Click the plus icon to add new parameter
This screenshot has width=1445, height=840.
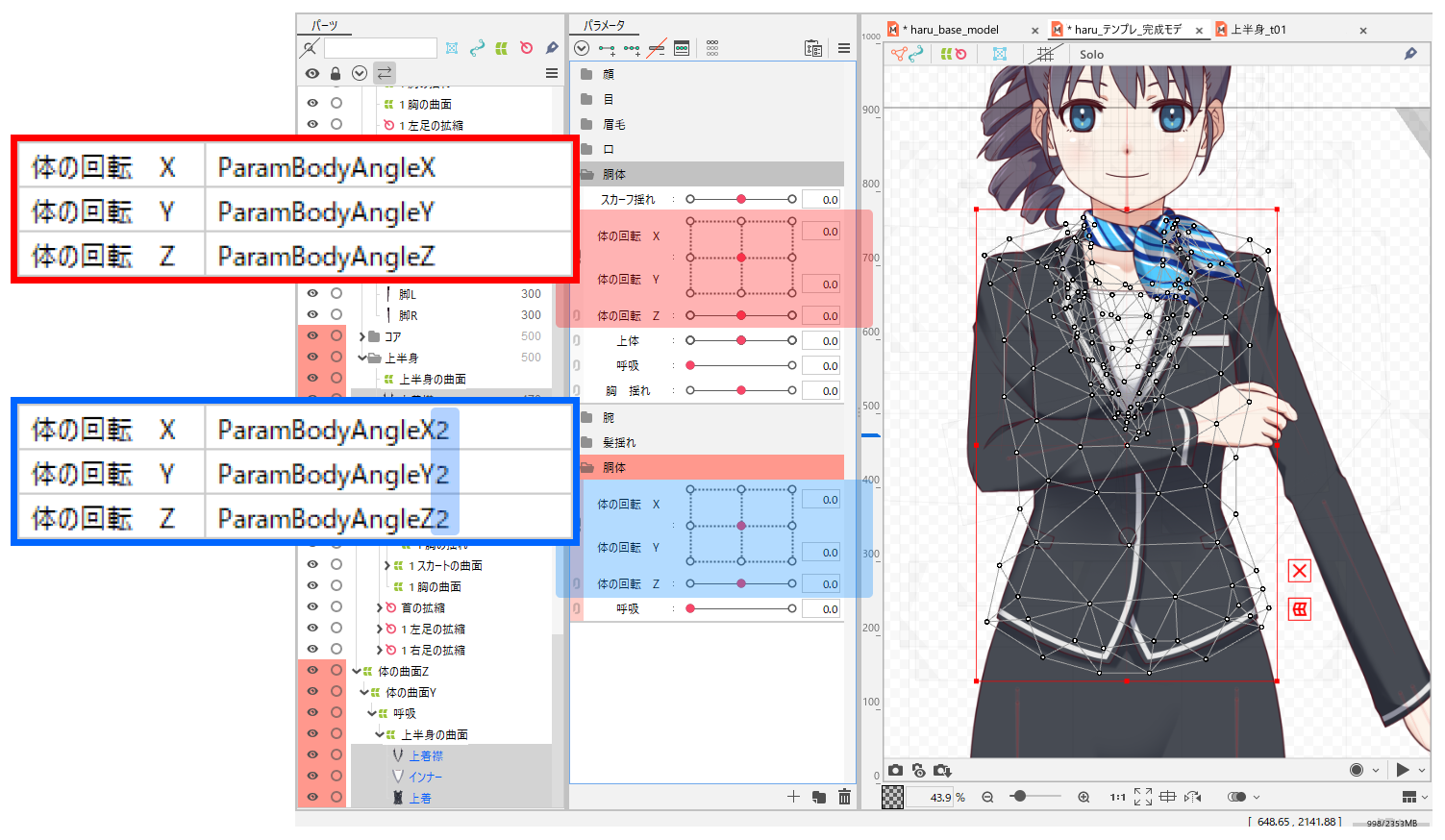coord(793,797)
